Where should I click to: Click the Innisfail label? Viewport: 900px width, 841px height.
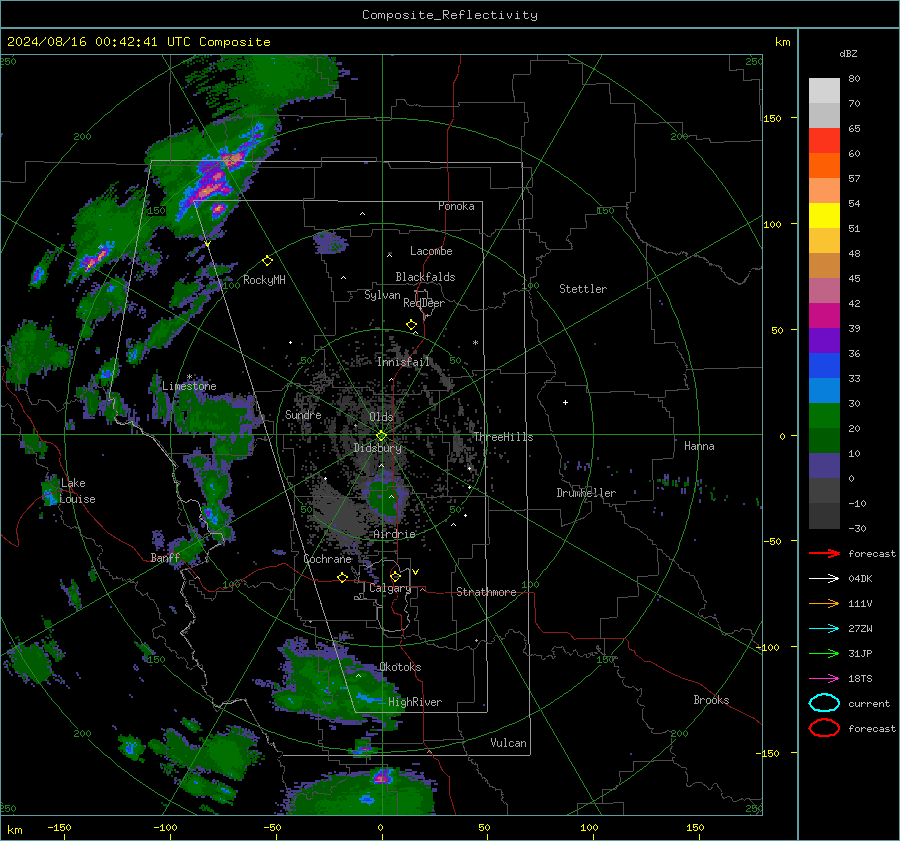point(403,362)
